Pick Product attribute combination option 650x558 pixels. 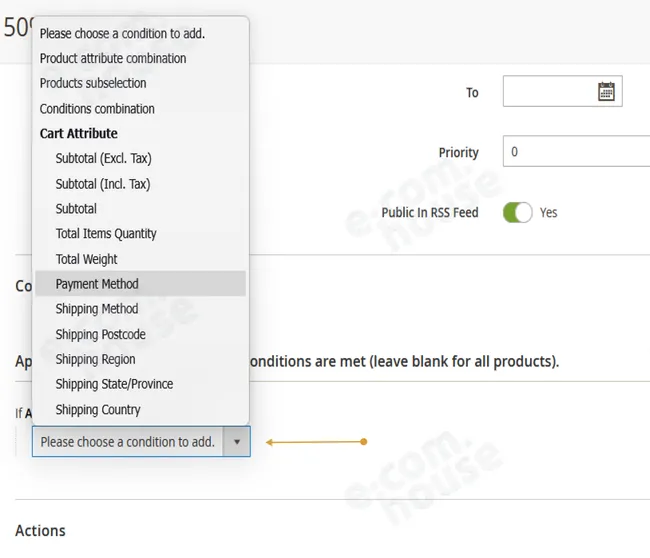(x=141, y=58)
